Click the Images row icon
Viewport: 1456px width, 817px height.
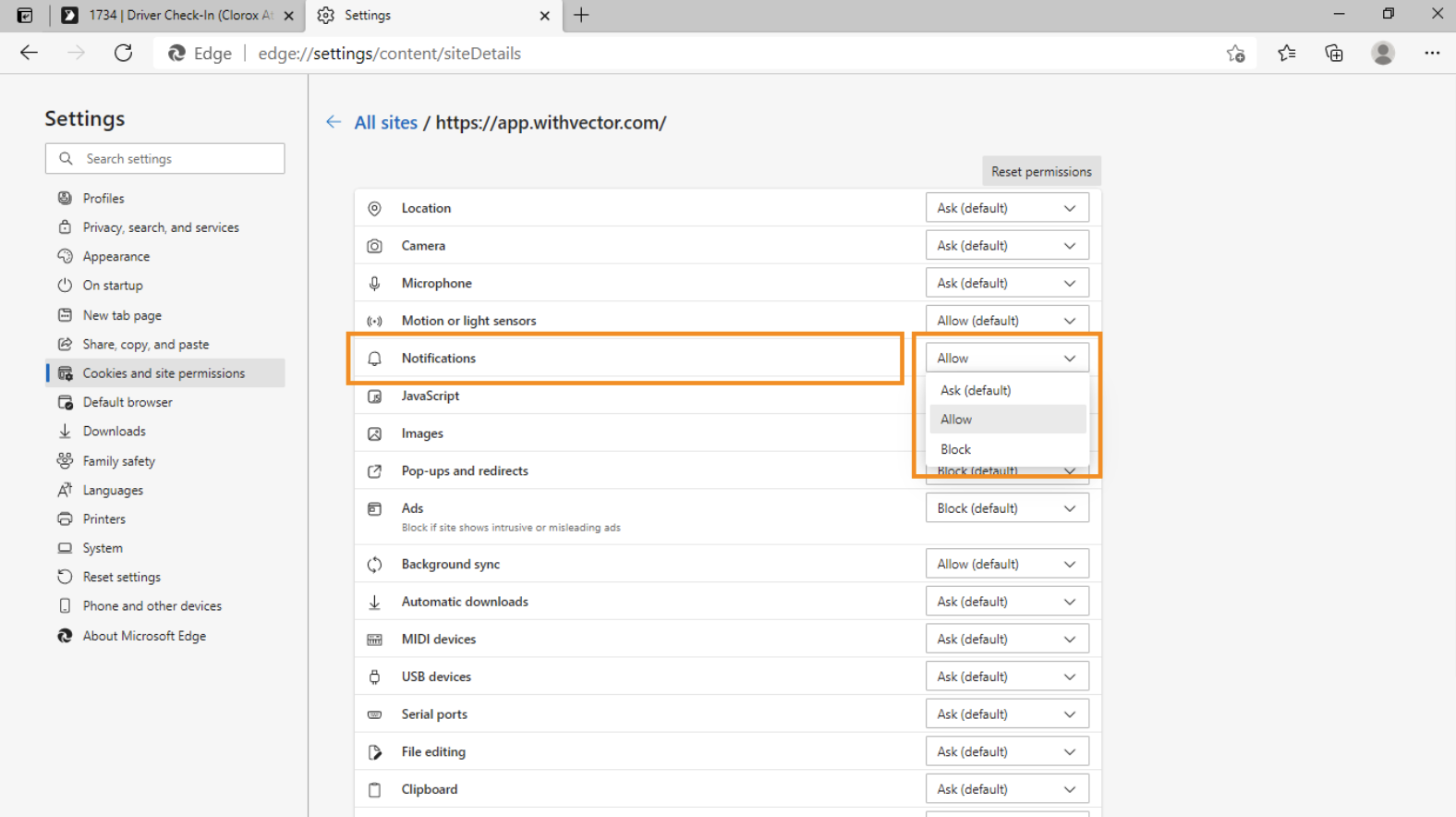374,433
